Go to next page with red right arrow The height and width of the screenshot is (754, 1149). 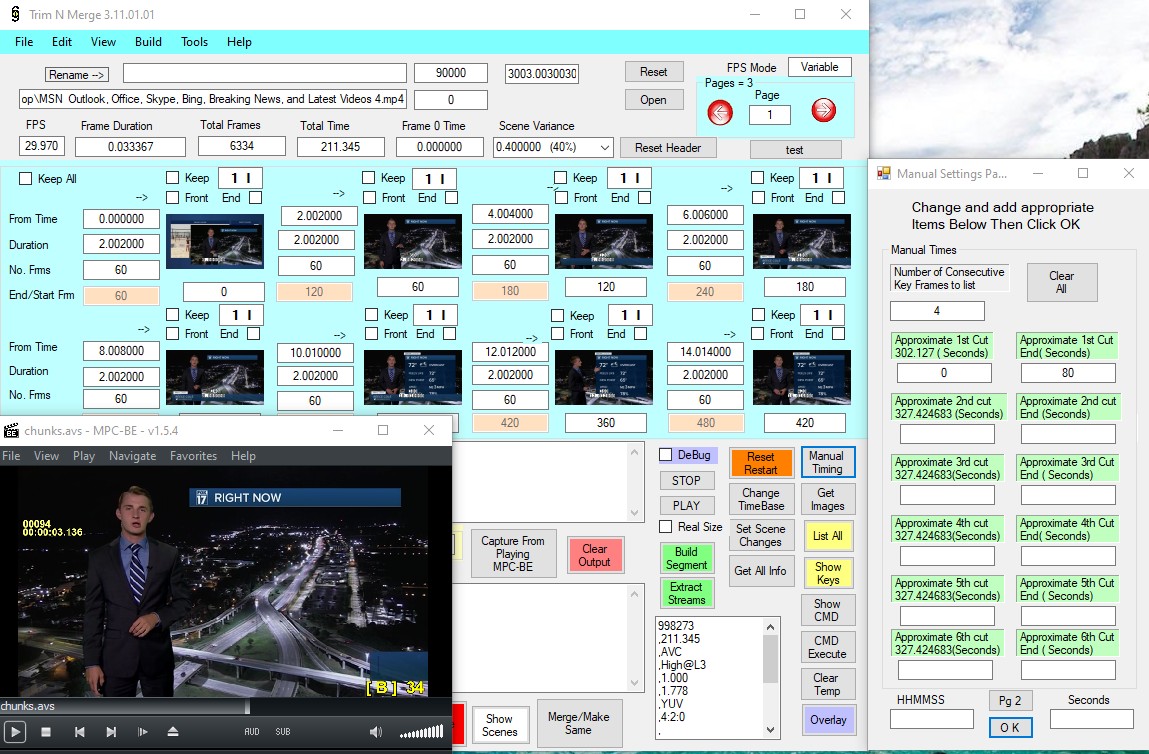click(x=823, y=112)
